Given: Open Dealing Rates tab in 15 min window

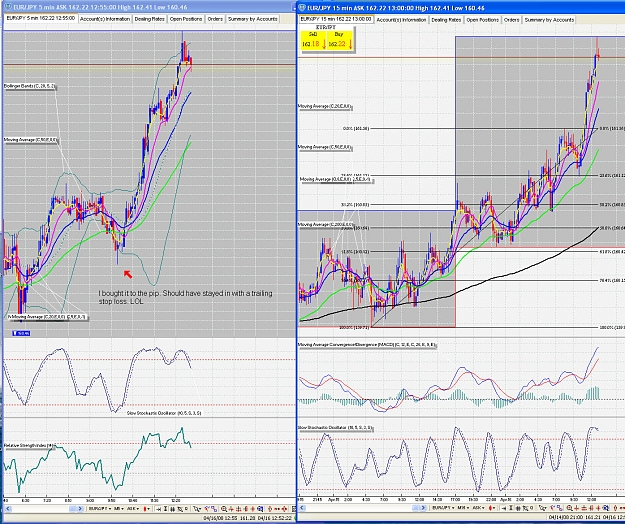Looking at the screenshot, I should click(446, 20).
